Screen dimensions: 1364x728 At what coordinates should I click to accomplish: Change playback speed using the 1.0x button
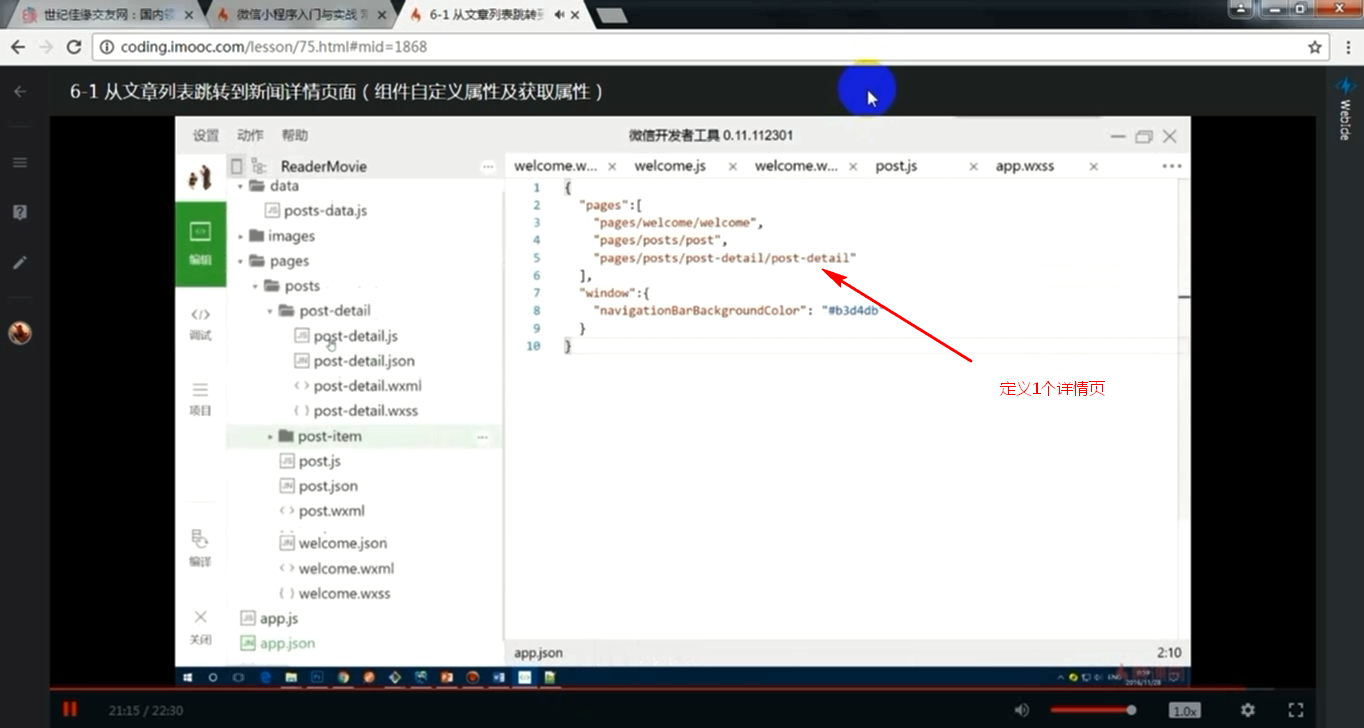coord(1185,710)
